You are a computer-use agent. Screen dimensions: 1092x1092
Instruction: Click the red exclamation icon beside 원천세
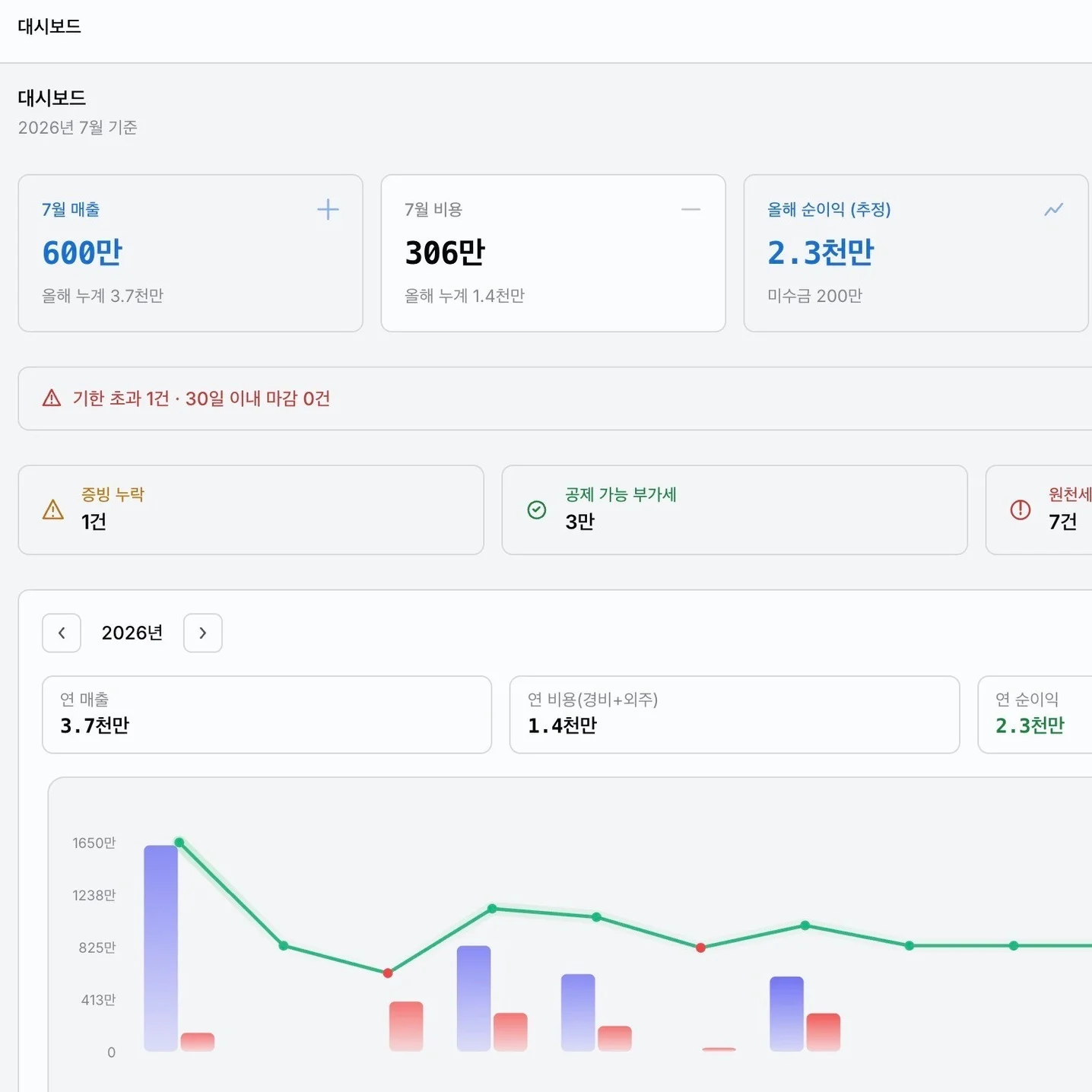point(1021,509)
